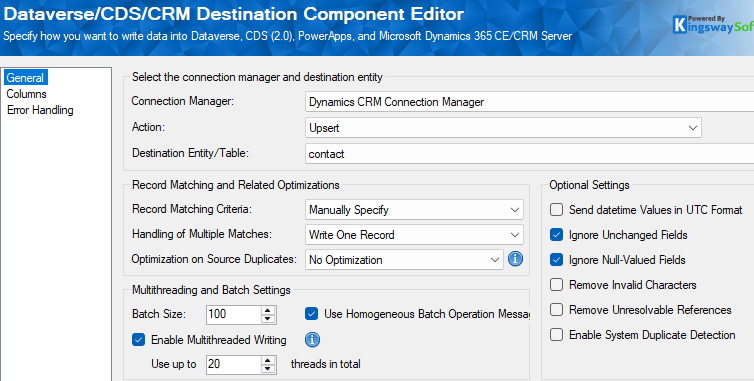Check Remove Unresolvable References

click(556, 310)
